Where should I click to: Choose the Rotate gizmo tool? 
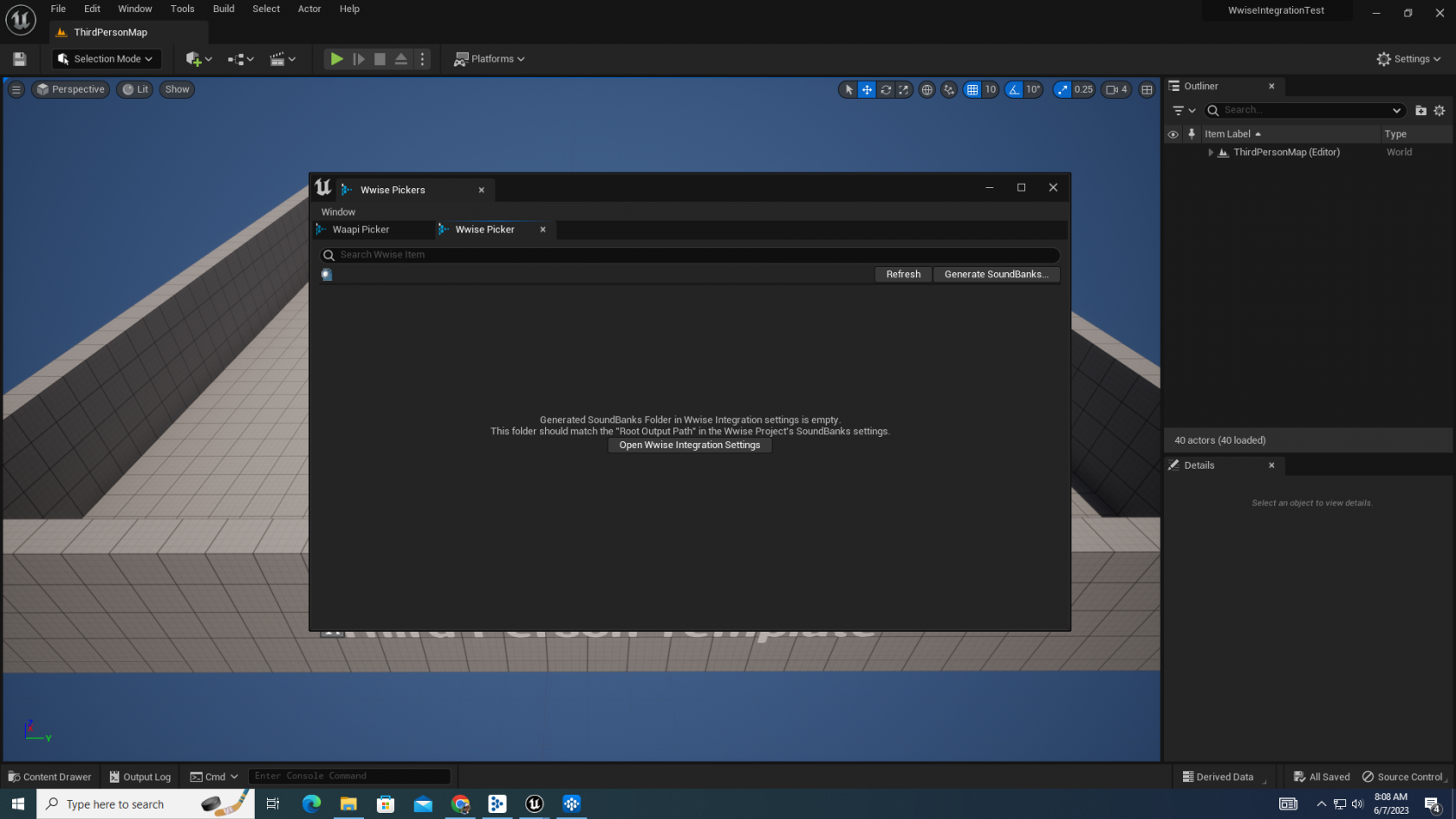[x=886, y=89]
